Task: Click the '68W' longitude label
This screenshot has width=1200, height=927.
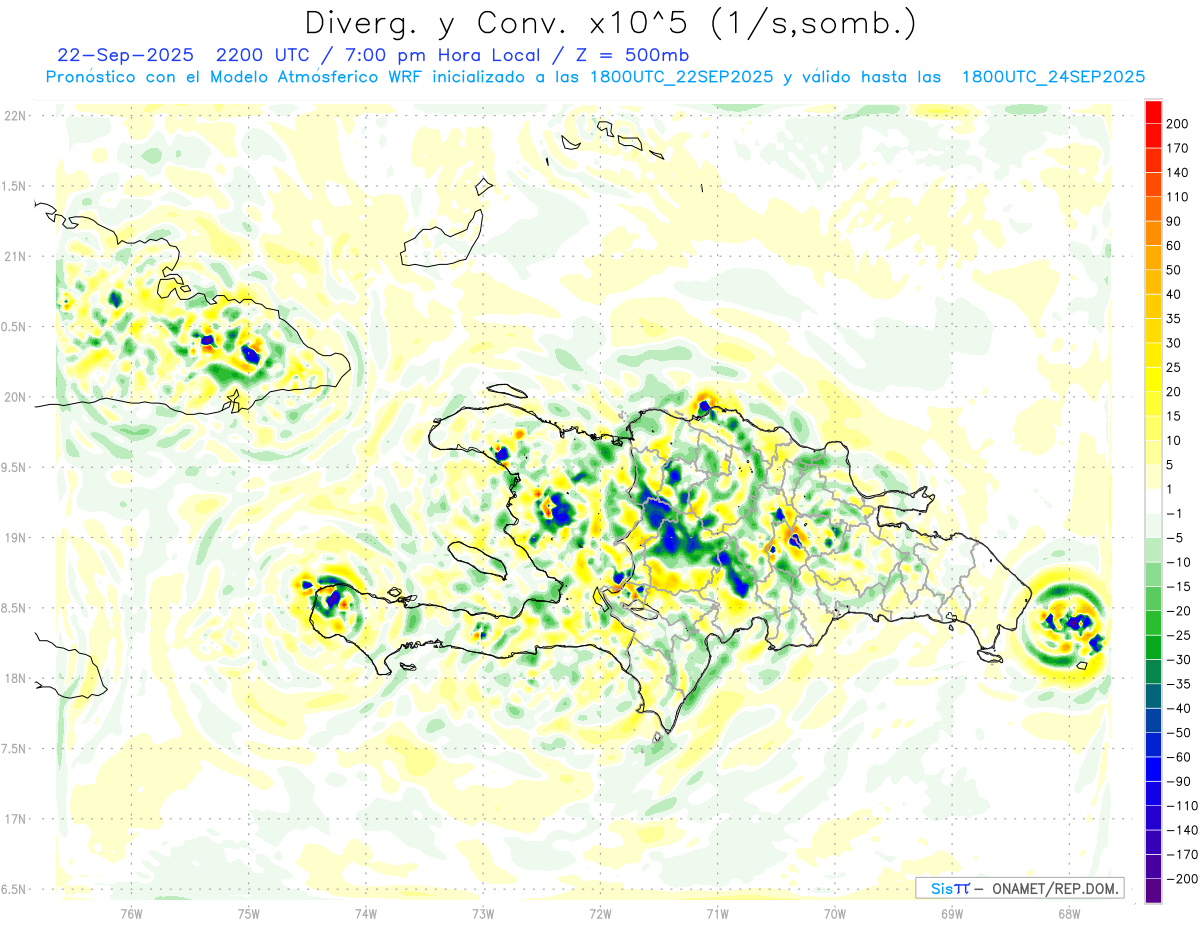Action: (x=1069, y=913)
